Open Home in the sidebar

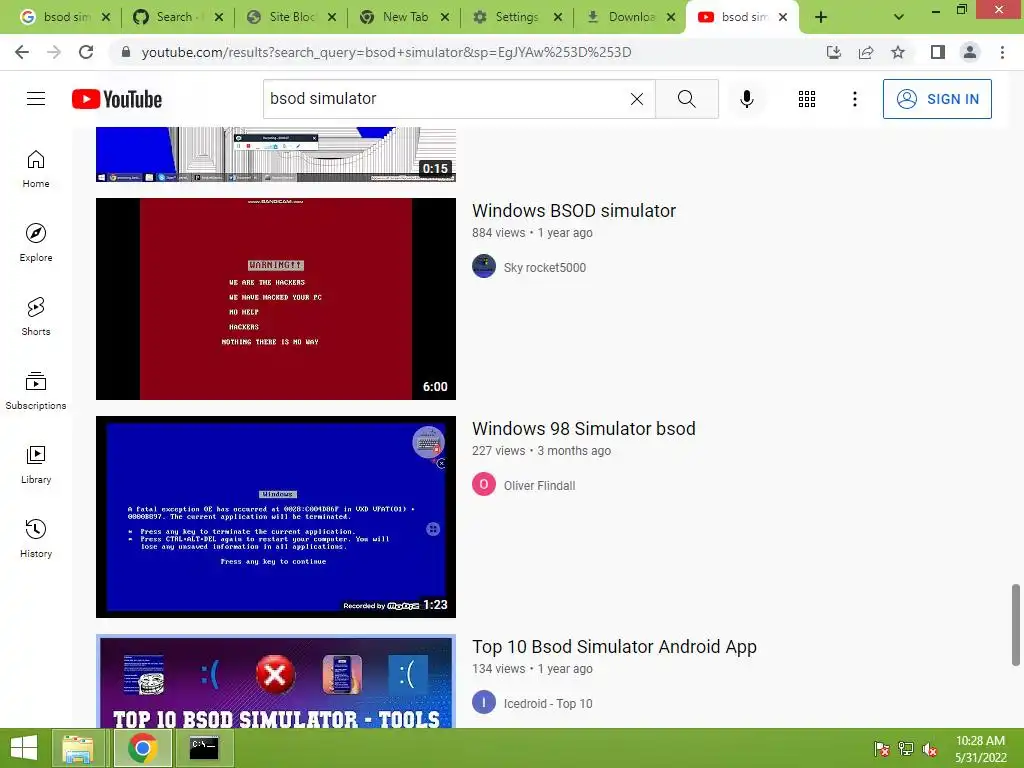[36, 169]
